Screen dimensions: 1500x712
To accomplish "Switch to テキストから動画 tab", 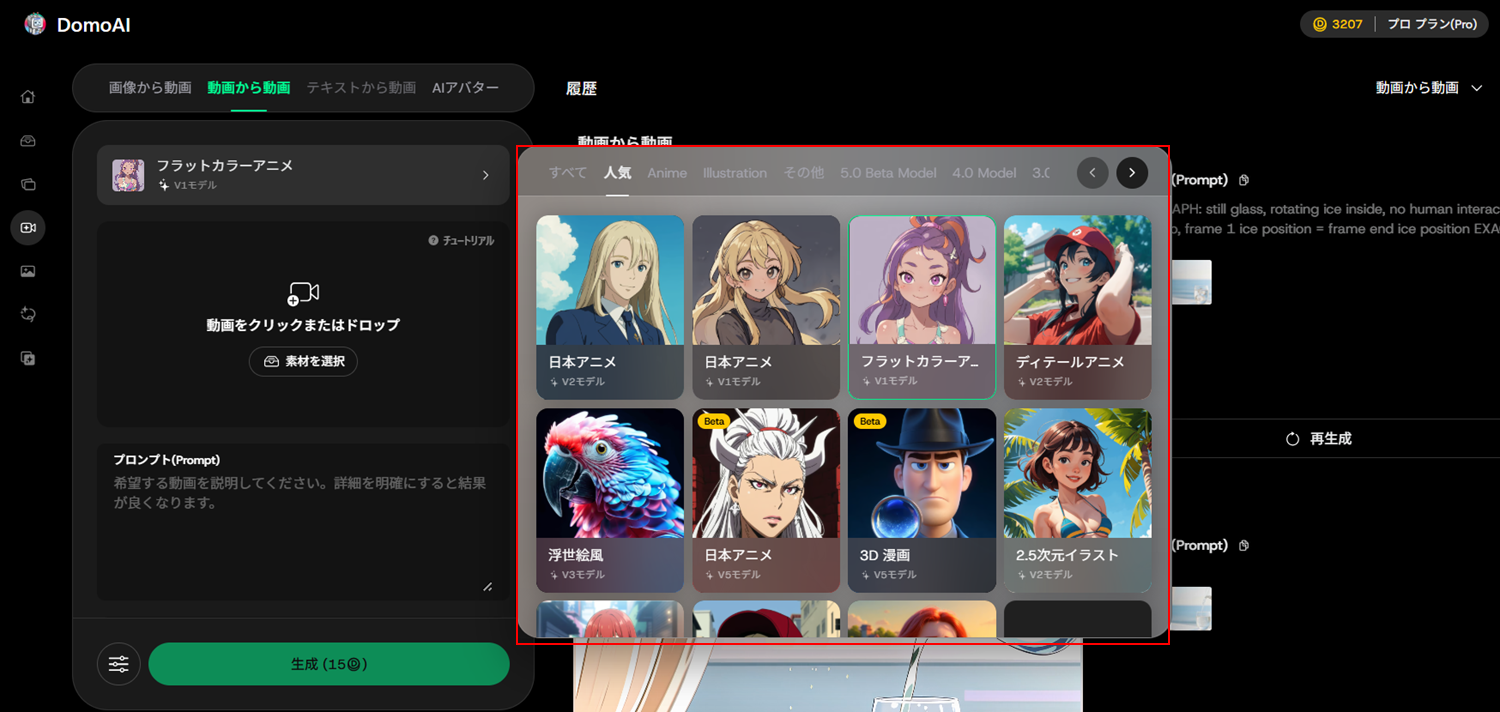I will [x=361, y=88].
